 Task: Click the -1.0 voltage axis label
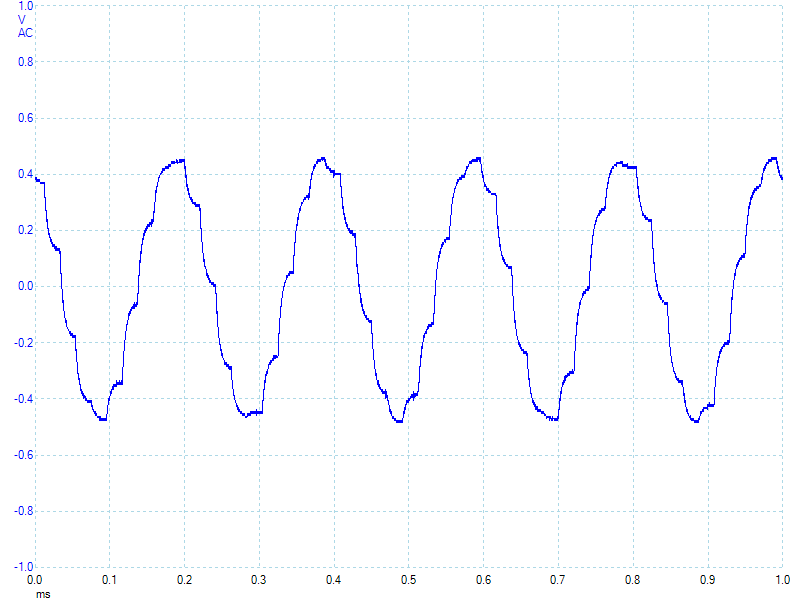click(23, 567)
